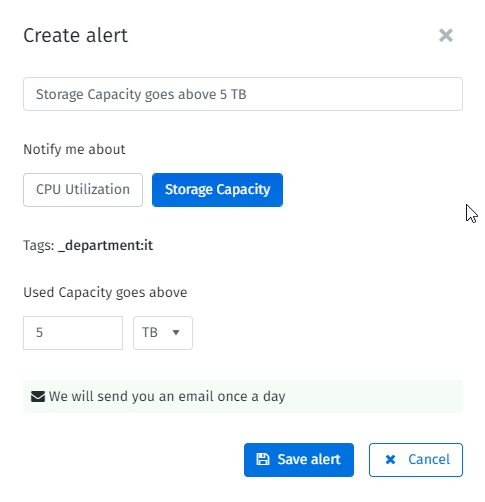Screen dimensions: 485x502
Task: Close the Create alert dialog with the X icon
Action: 446,35
